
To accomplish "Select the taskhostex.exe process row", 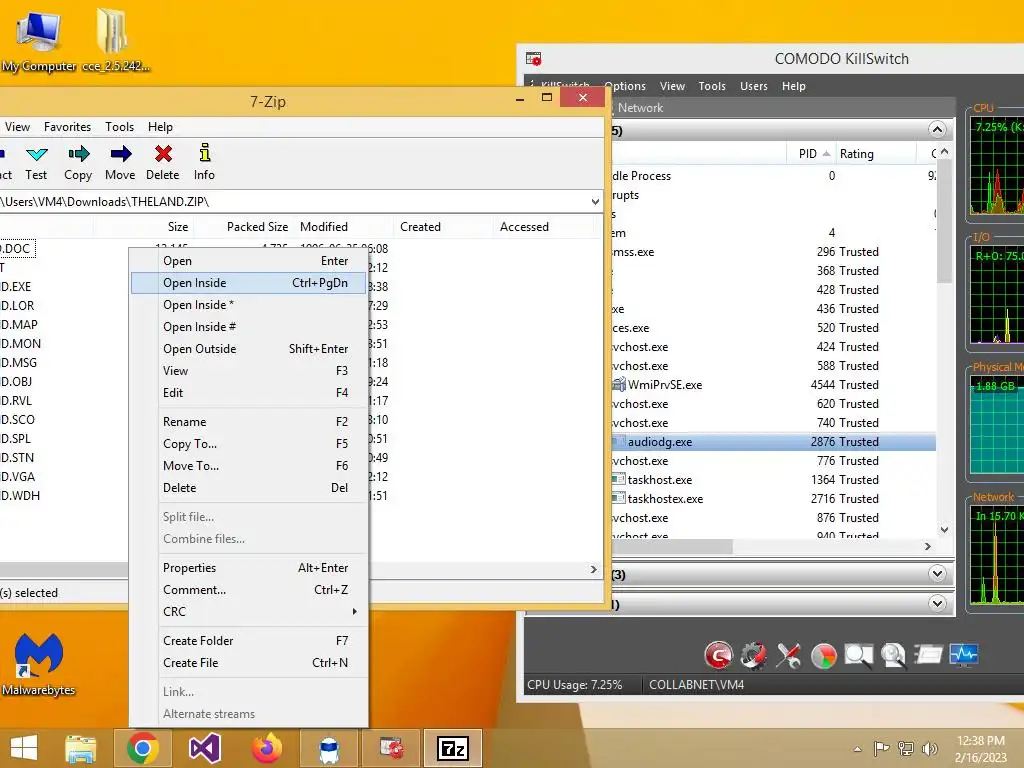I will coord(774,499).
